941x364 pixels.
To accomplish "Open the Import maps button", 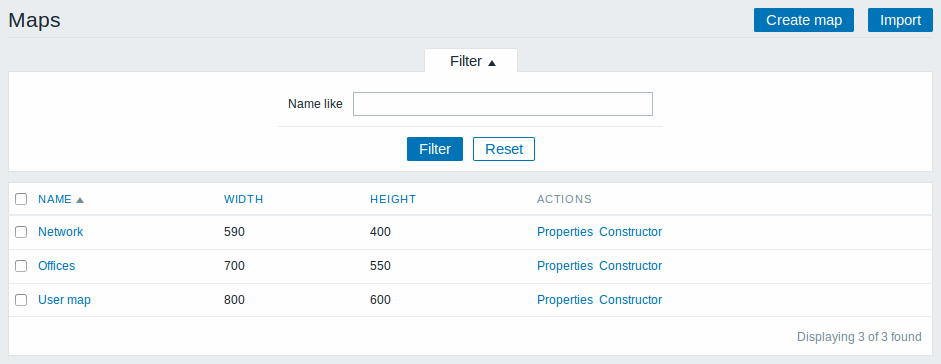I will pyautogui.click(x=900, y=20).
